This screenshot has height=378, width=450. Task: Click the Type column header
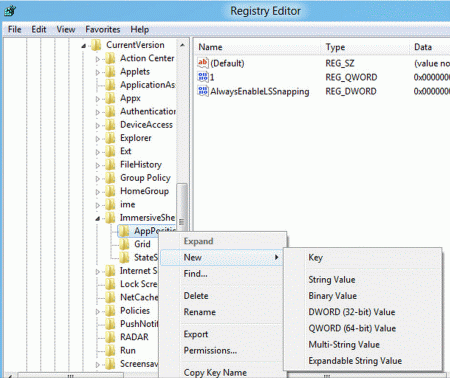click(x=366, y=47)
